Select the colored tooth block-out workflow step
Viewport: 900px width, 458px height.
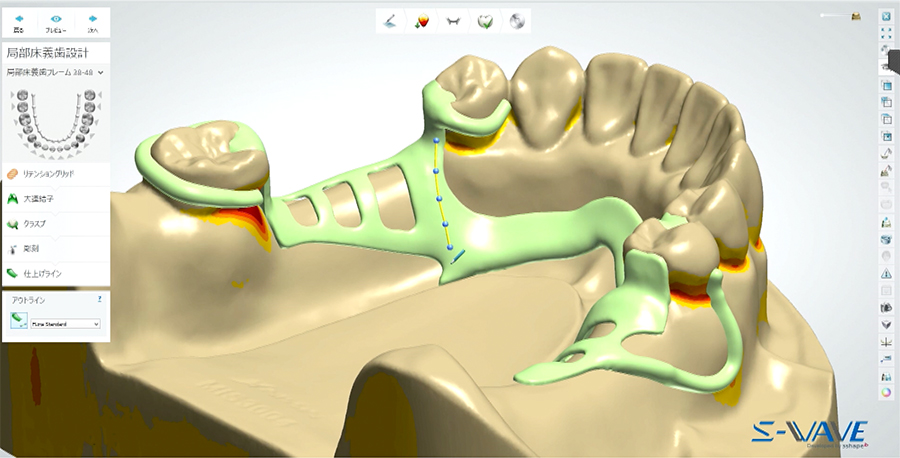tap(422, 20)
